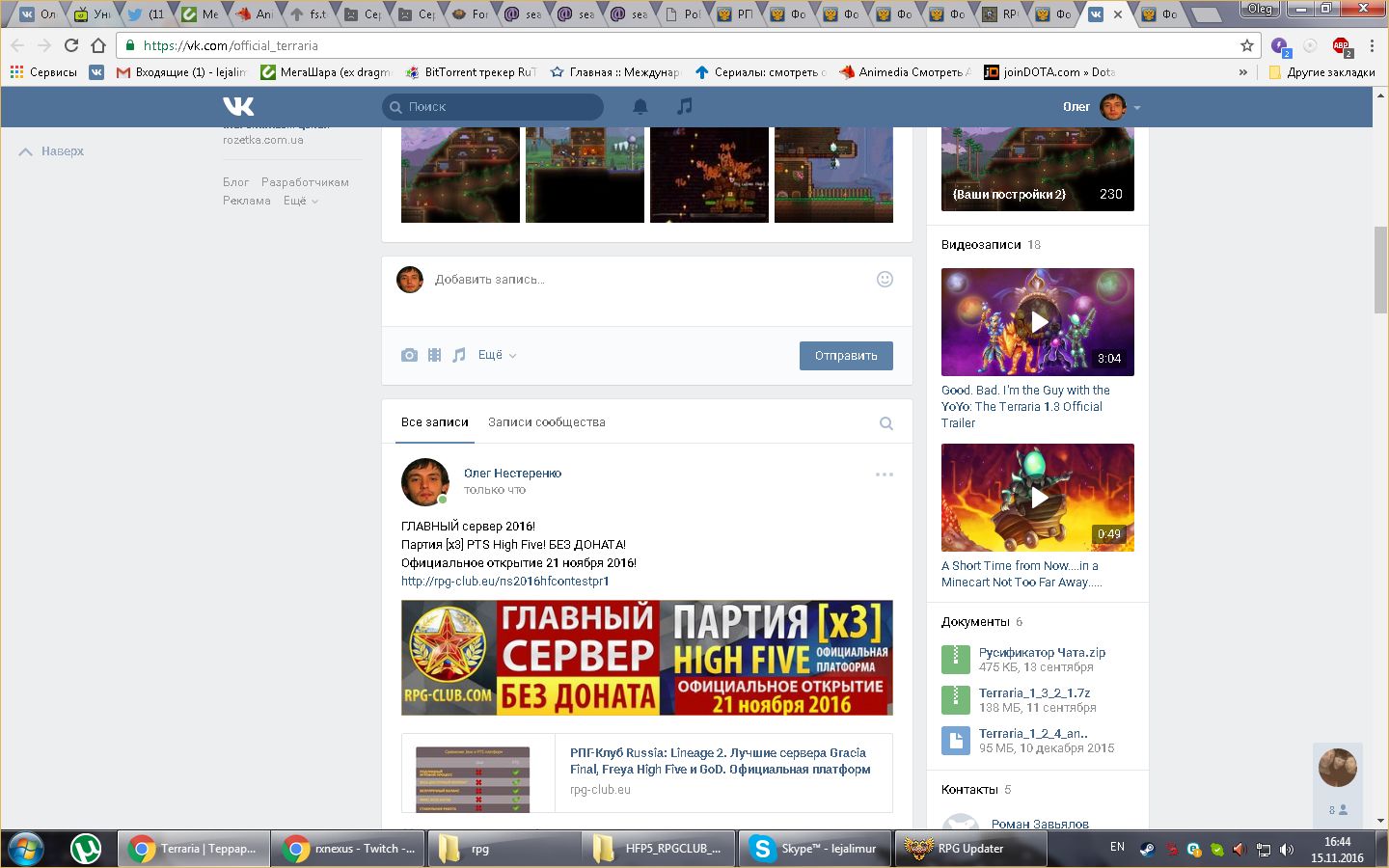Viewport: 1389px width, 868px height.
Task: Open the Входящие Gmail bookmark
Action: click(x=180, y=72)
